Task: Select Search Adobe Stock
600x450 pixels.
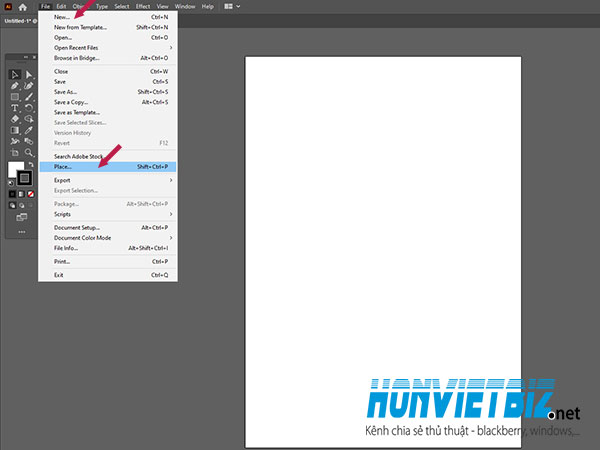Action: [108, 157]
